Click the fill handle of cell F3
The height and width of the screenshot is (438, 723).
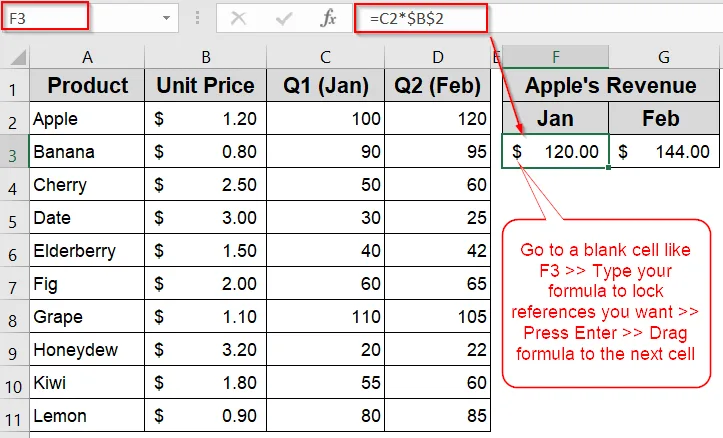coord(609,167)
